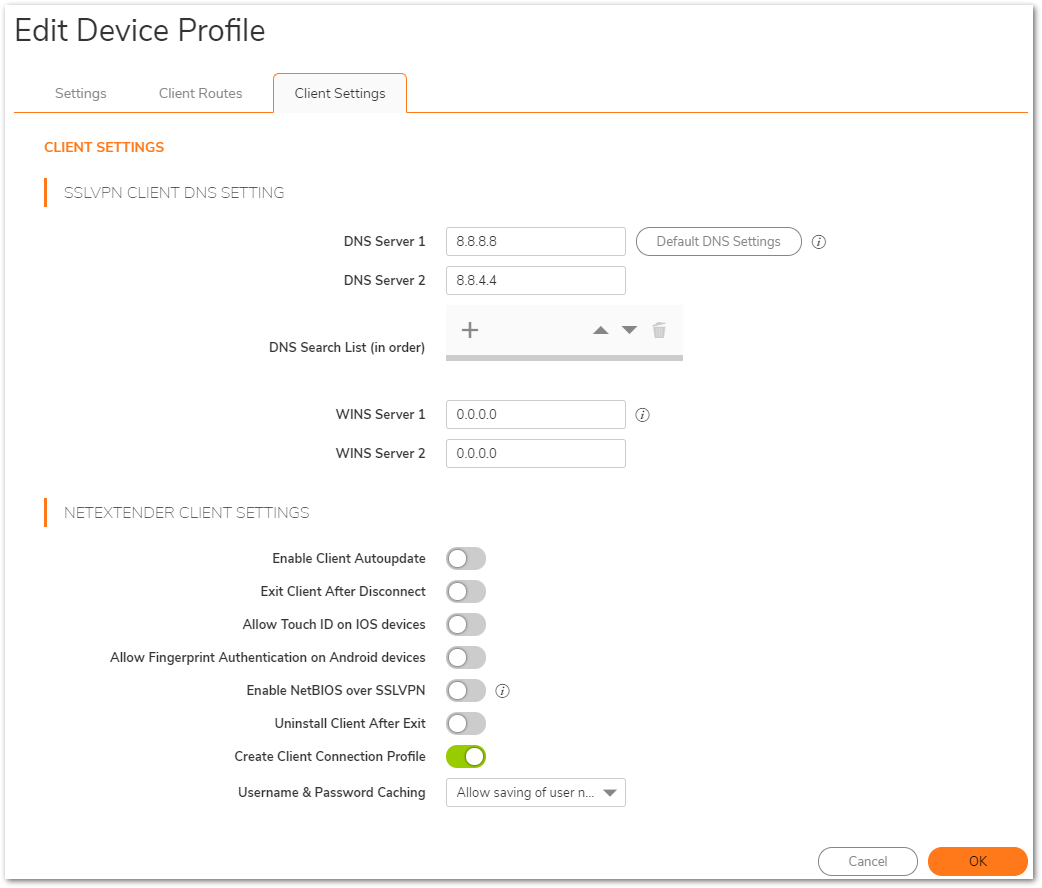The image size is (1042, 888).
Task: Toggle Uninstall Client After Exit
Action: click(466, 724)
